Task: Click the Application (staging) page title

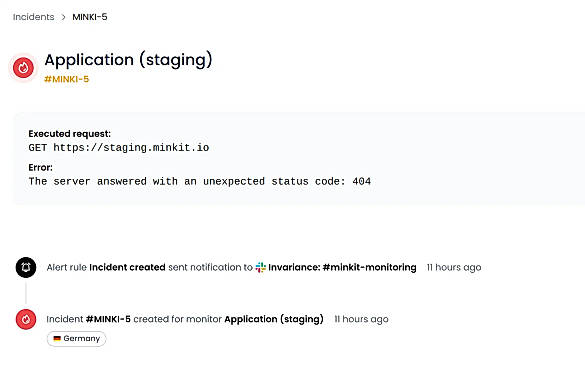Action: coord(128,60)
